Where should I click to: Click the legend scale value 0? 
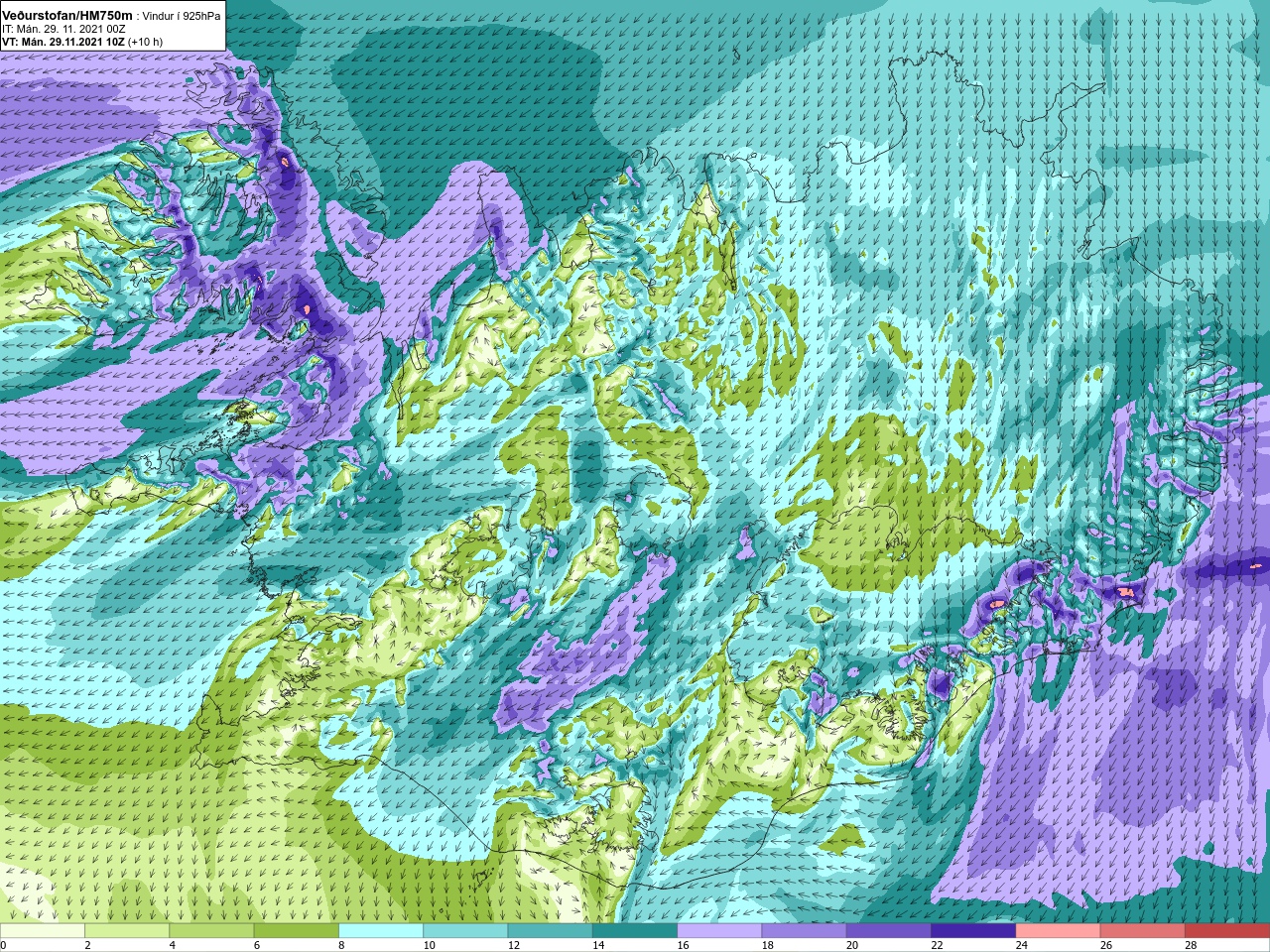tap(4, 945)
